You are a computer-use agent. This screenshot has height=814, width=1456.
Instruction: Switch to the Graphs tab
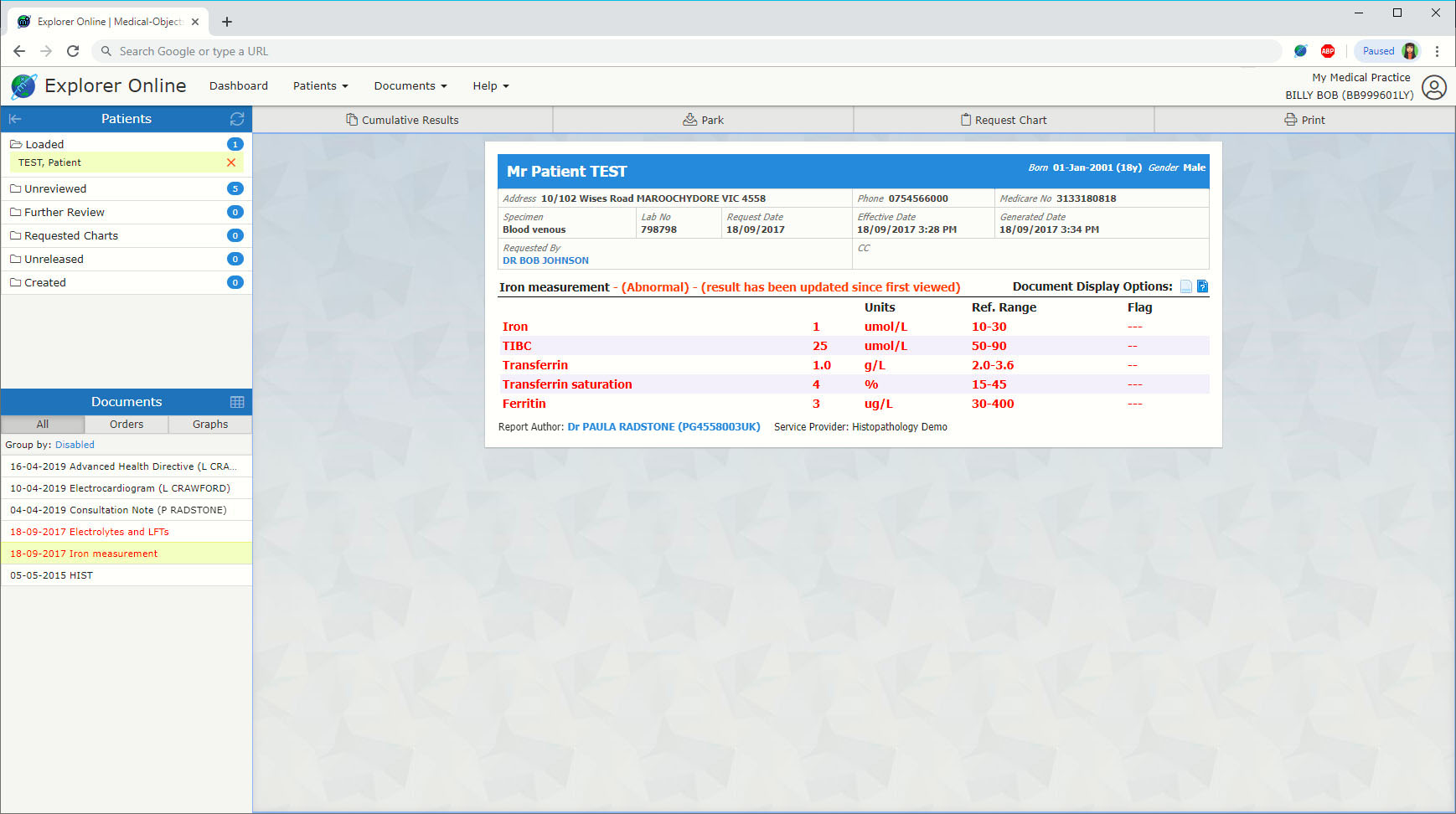point(210,425)
